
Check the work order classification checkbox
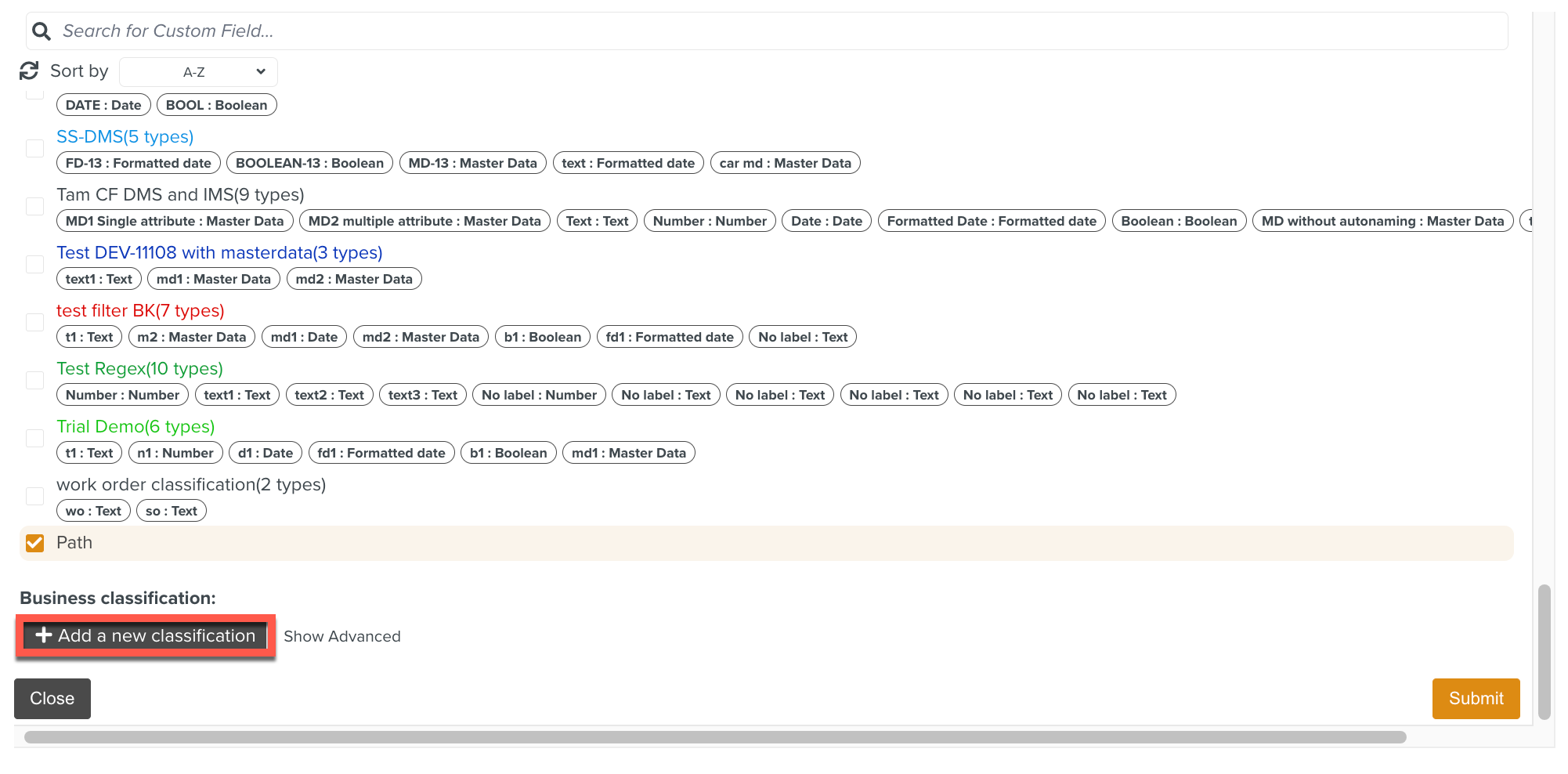point(35,497)
